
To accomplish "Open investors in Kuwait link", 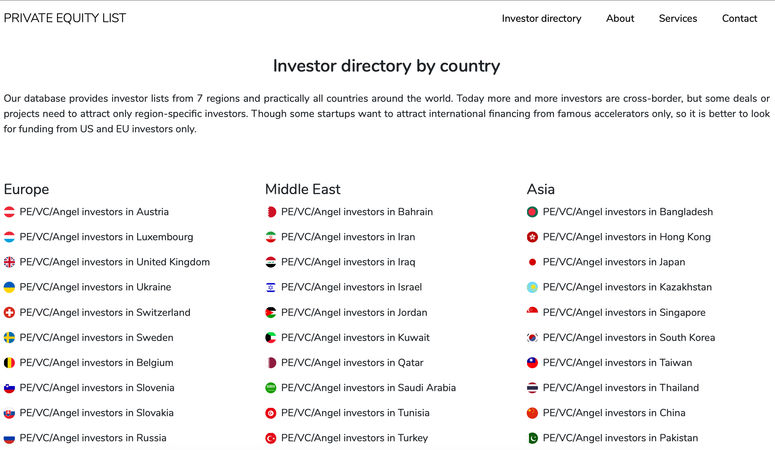I will (355, 338).
